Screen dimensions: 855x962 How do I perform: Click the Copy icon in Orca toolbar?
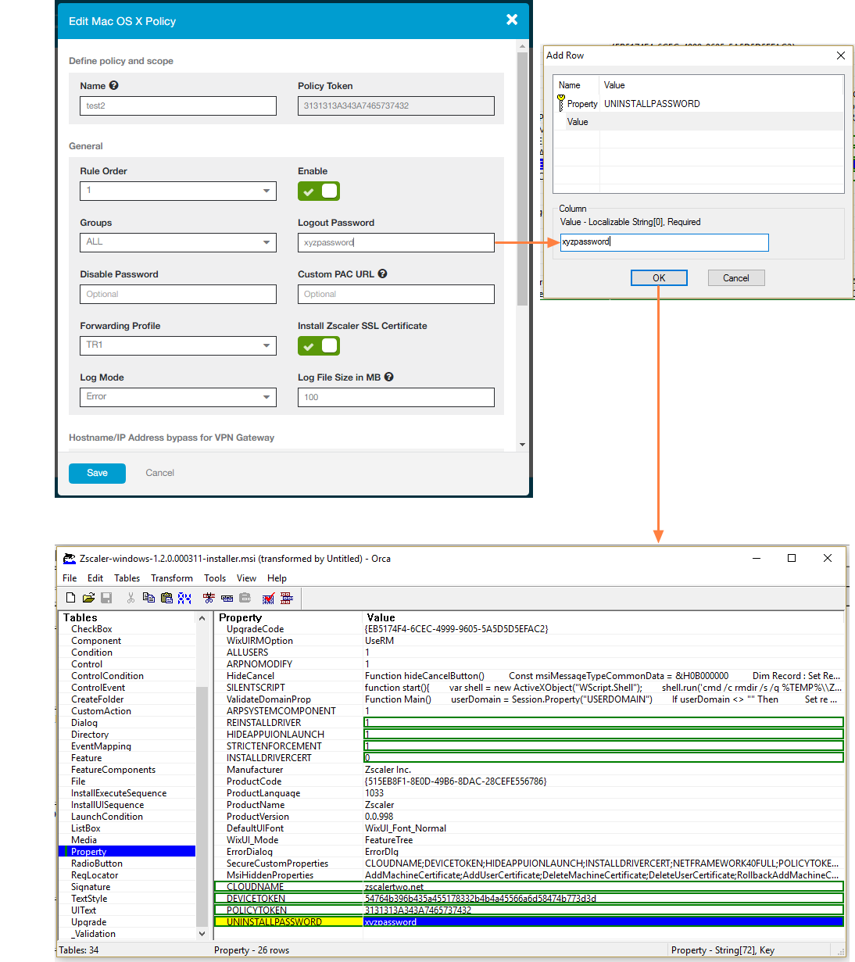point(149,598)
